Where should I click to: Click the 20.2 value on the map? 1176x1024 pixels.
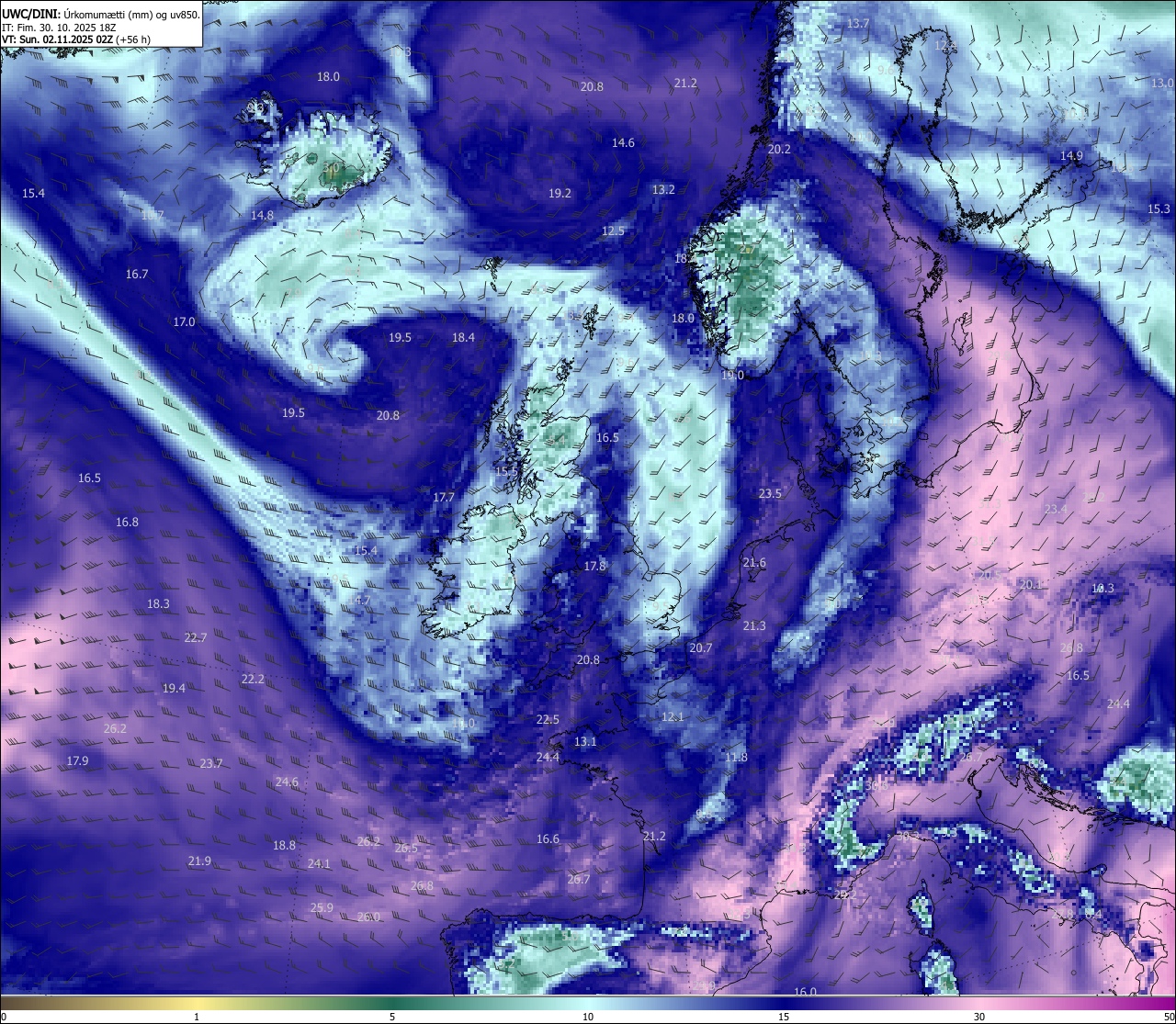click(x=779, y=149)
